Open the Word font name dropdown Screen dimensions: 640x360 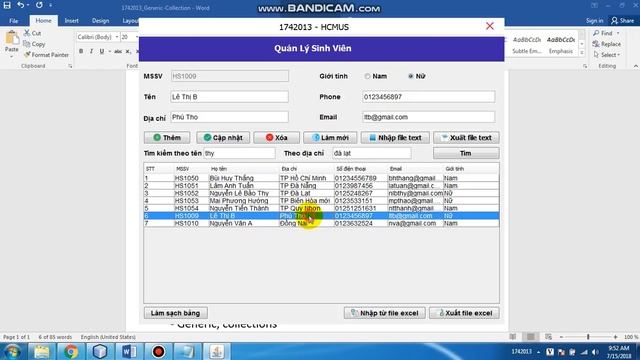(x=116, y=37)
